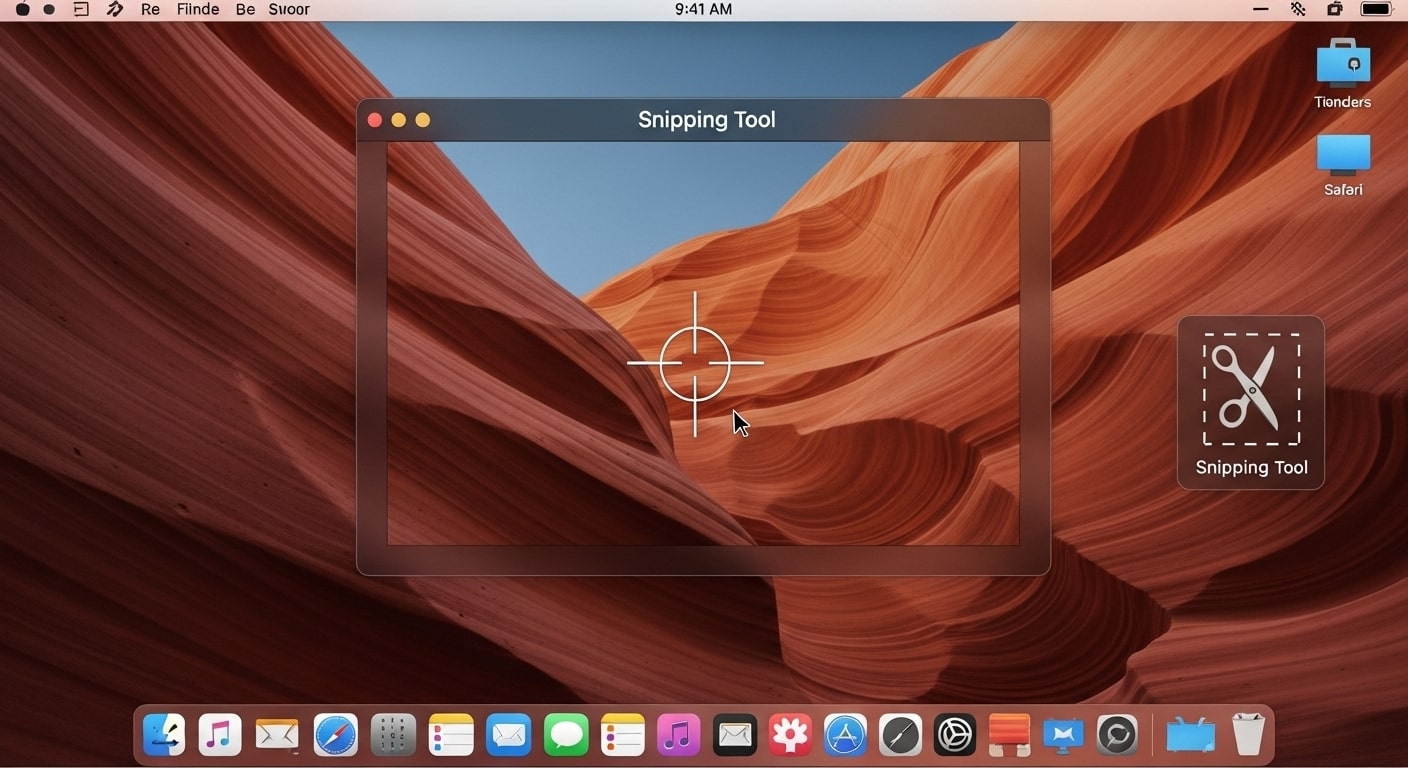
Task: Open the Finde menu in the menu bar
Action: click(x=198, y=10)
